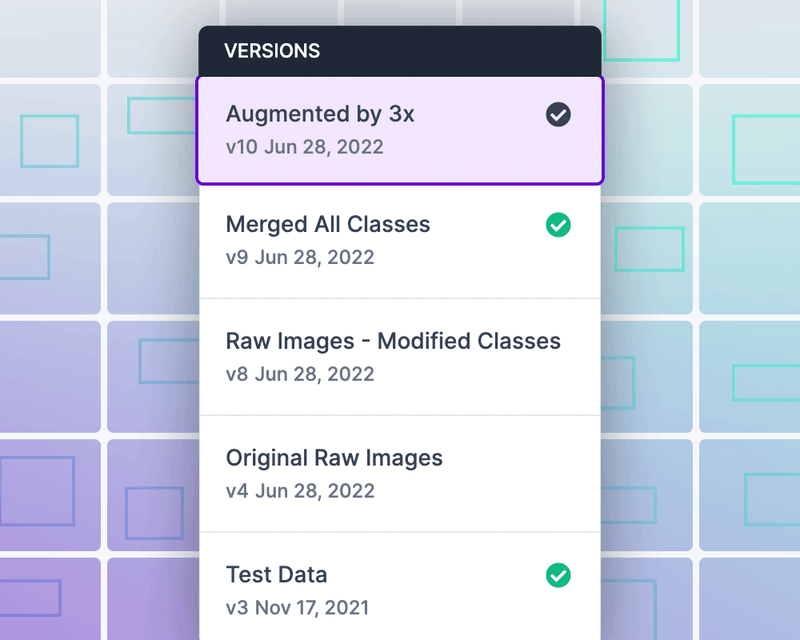Click the green checkmark beside Test Data
This screenshot has width=800, height=640.
tap(558, 575)
